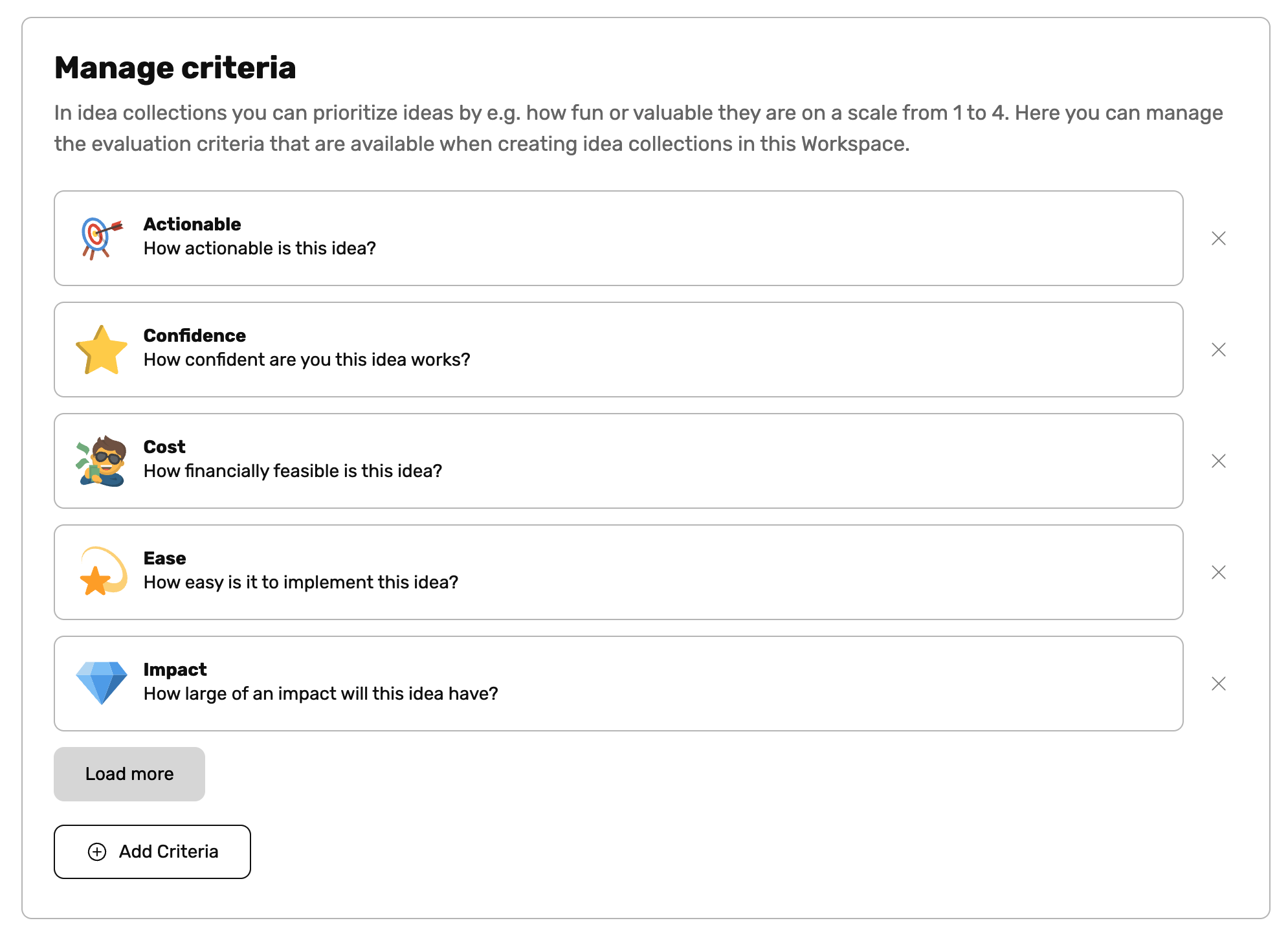
Task: Click the money-face icon beside Cost
Action: (100, 460)
